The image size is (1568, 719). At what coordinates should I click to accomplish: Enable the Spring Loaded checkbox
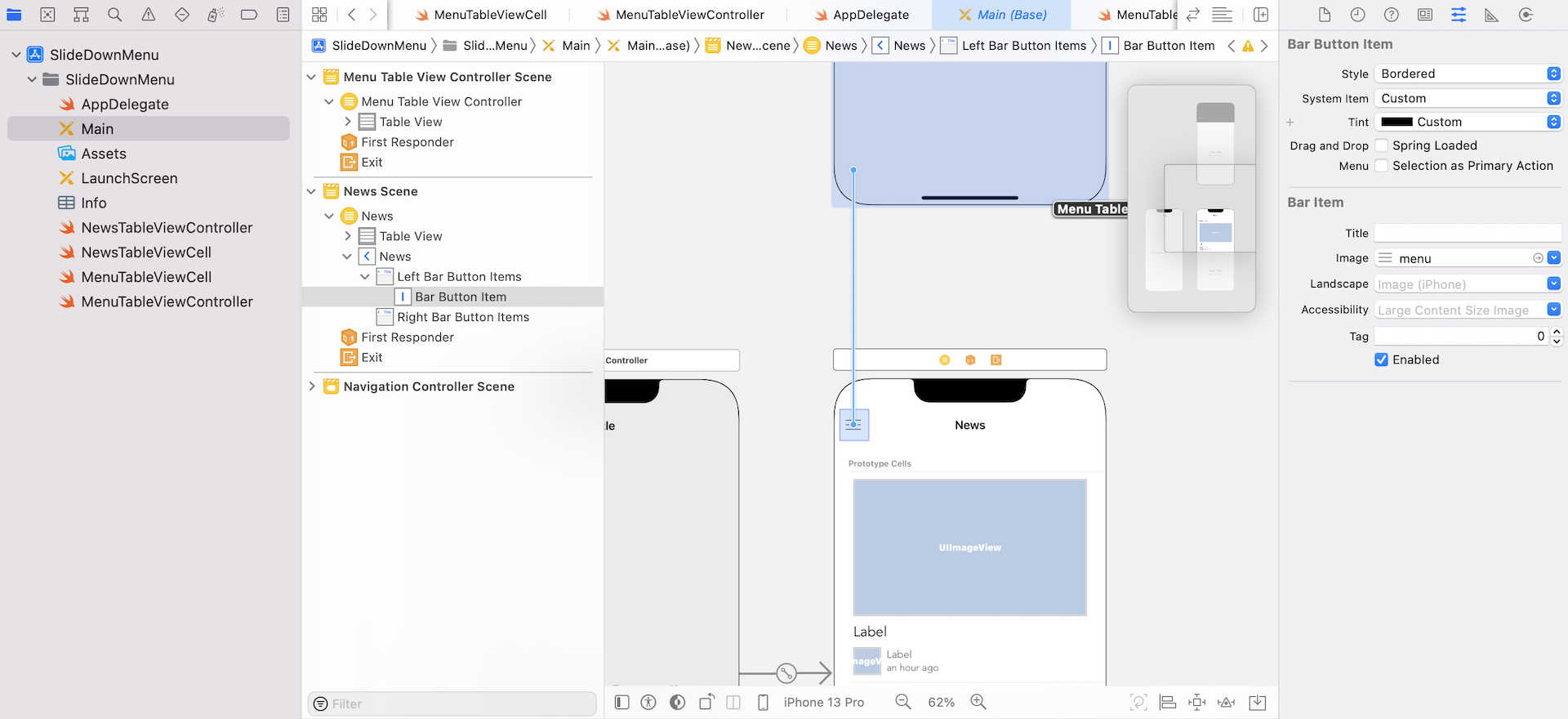pyautogui.click(x=1382, y=145)
